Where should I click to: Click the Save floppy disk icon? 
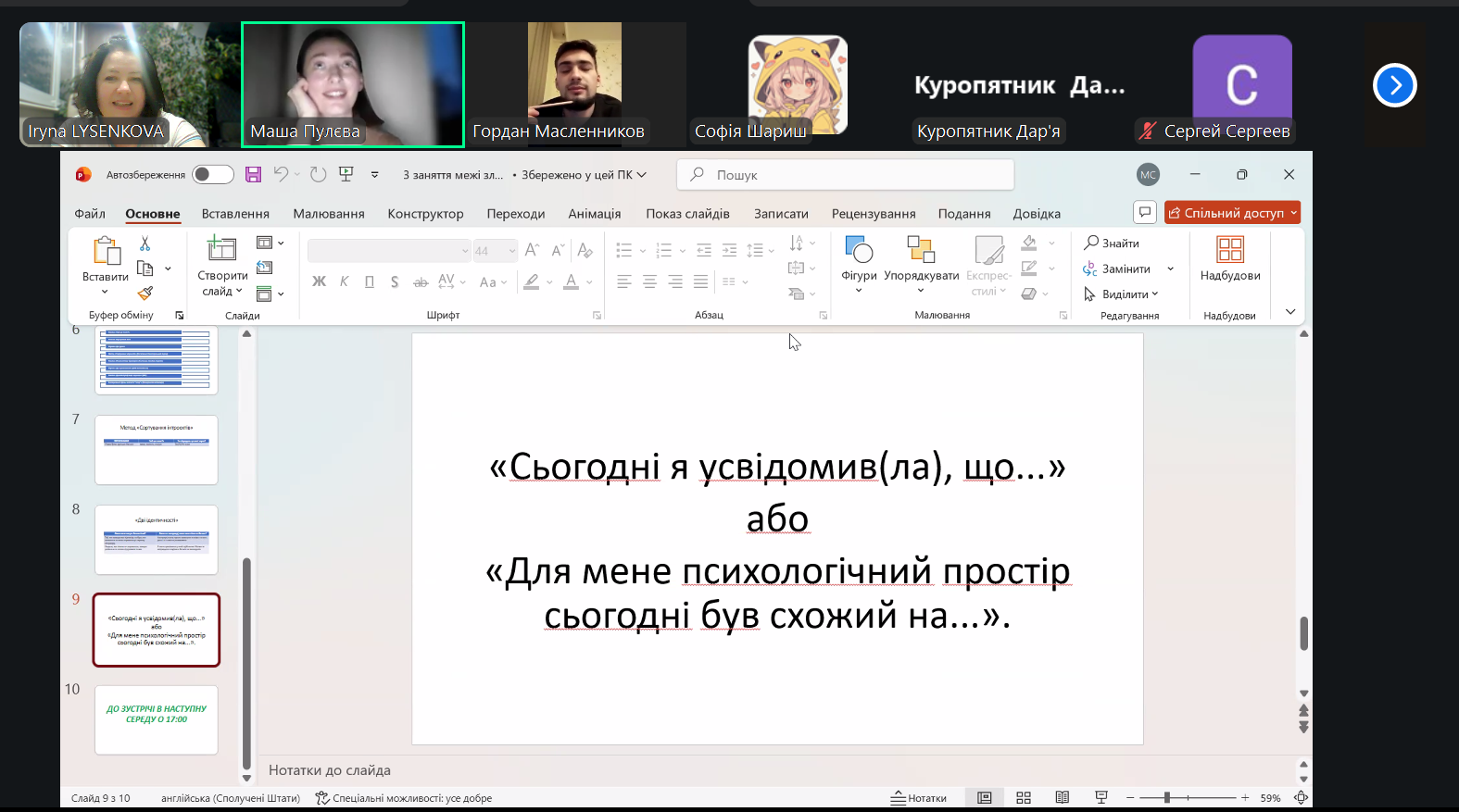[x=253, y=174]
